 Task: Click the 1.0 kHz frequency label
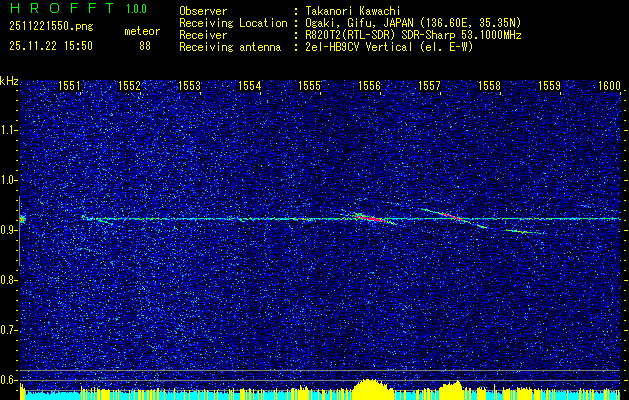(8, 180)
